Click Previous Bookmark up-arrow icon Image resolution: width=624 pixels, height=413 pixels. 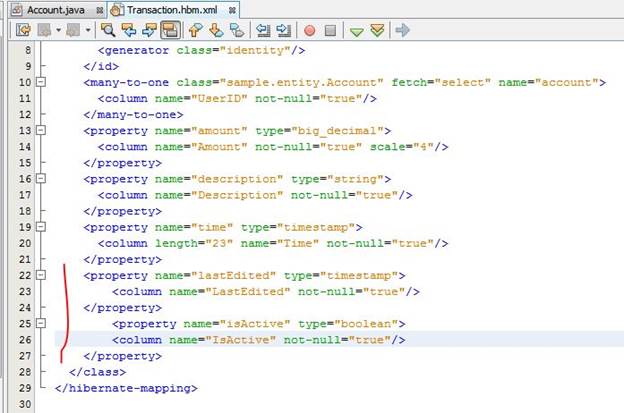[x=195, y=30]
